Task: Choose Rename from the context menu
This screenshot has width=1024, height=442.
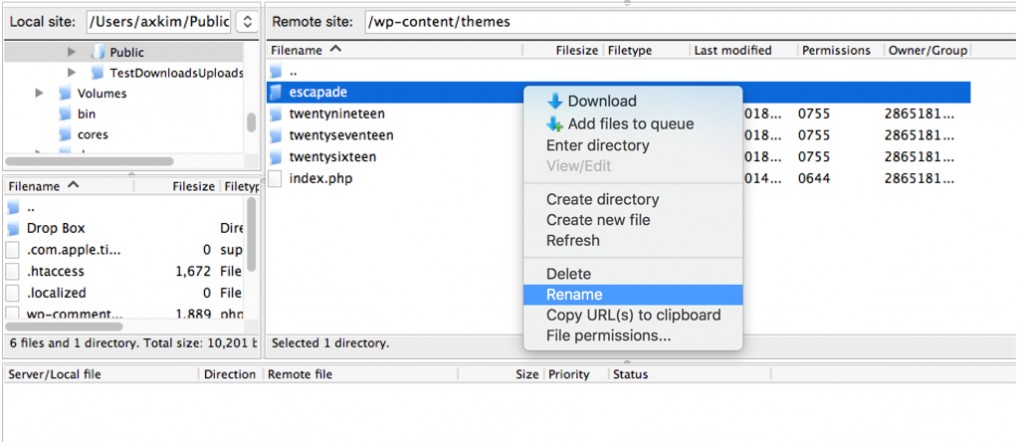Action: coord(574,295)
